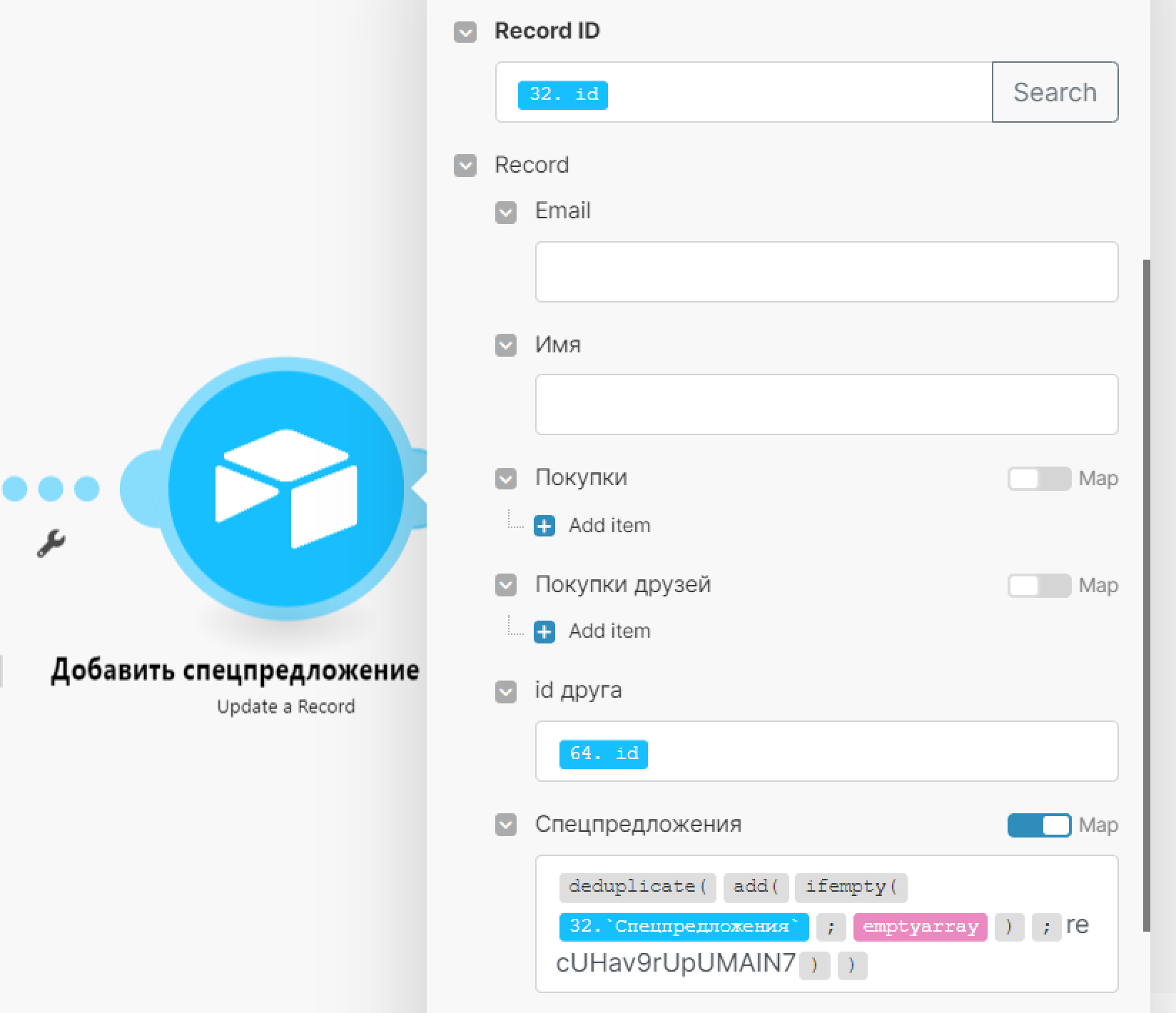Click the Добавить спецпредложение module label
The width and height of the screenshot is (1176, 1013).
click(x=235, y=671)
